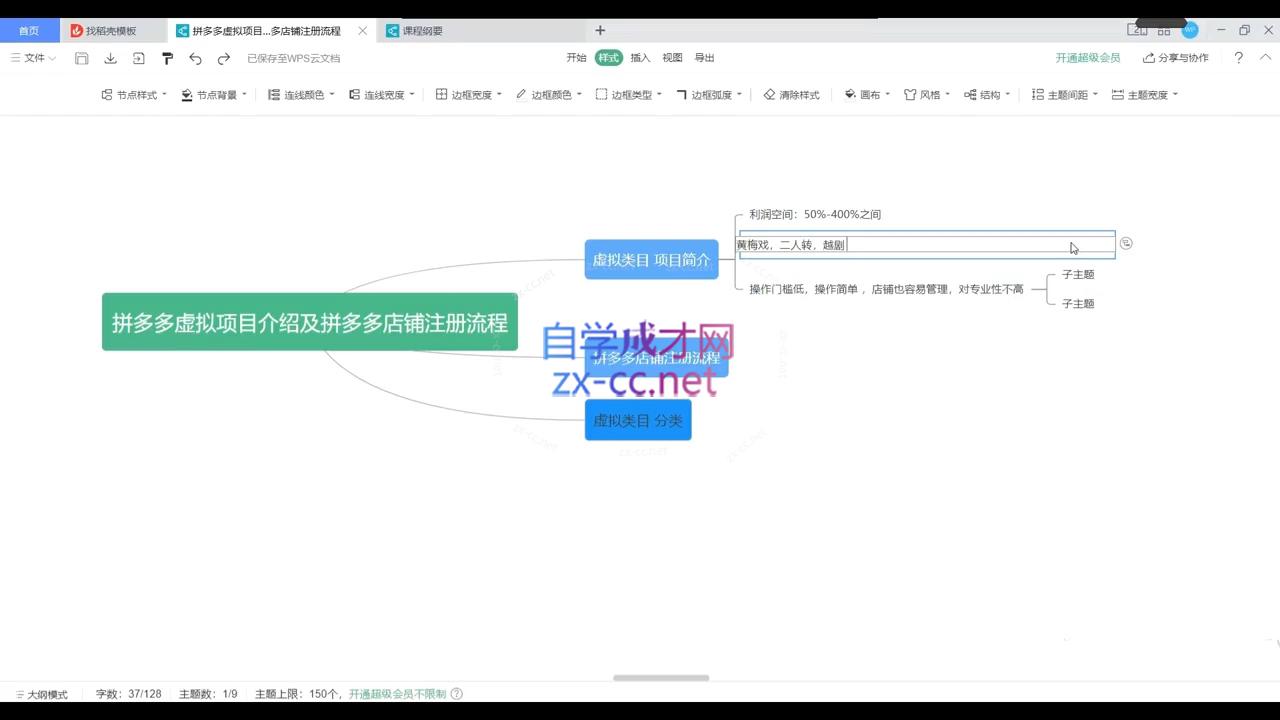Image resolution: width=1280 pixels, height=720 pixels.
Task: Click the 已保存至WPS云文档 status label
Action: (x=294, y=58)
